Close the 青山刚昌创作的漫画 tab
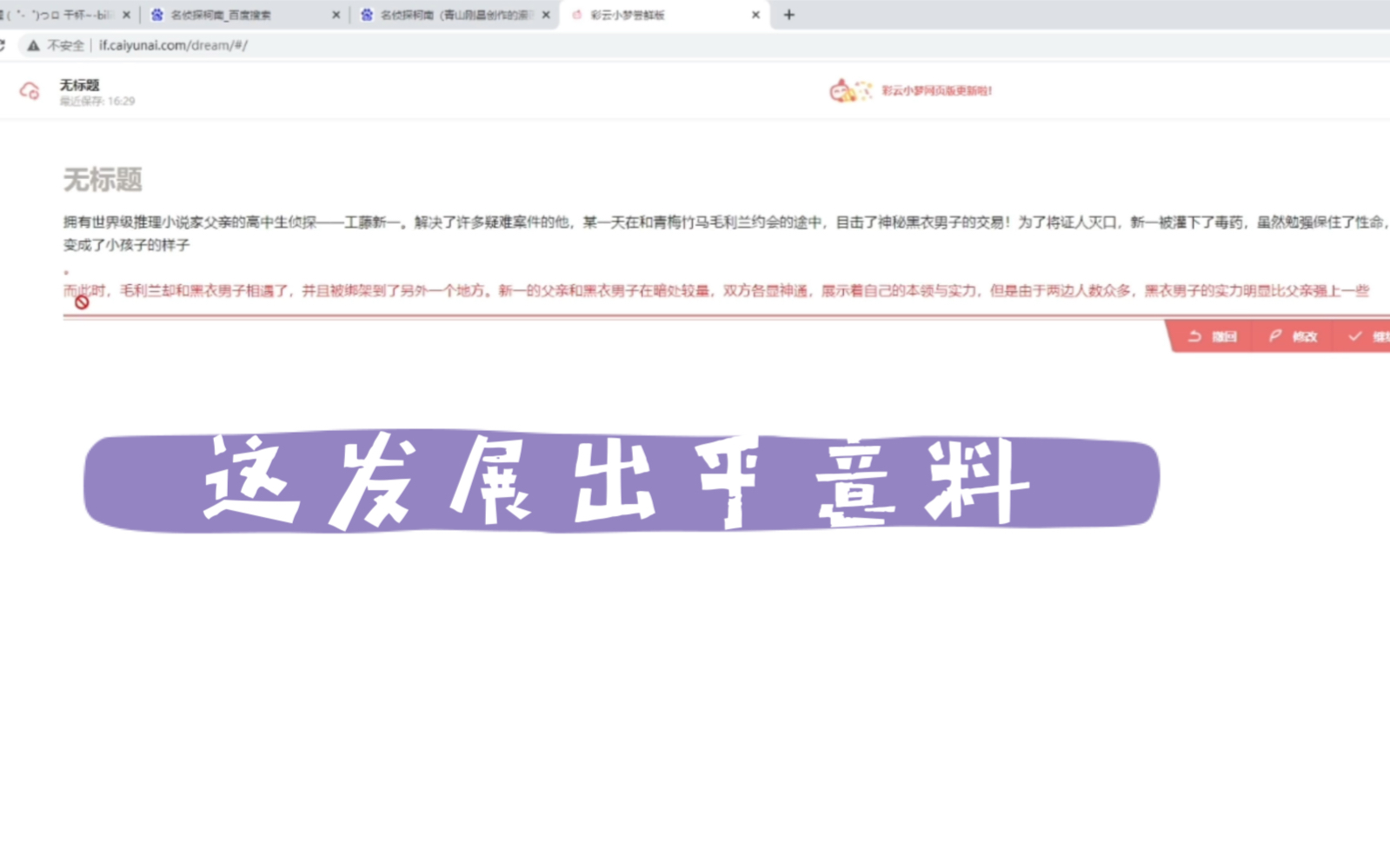Screen dimensions: 1390x868 click(x=546, y=15)
